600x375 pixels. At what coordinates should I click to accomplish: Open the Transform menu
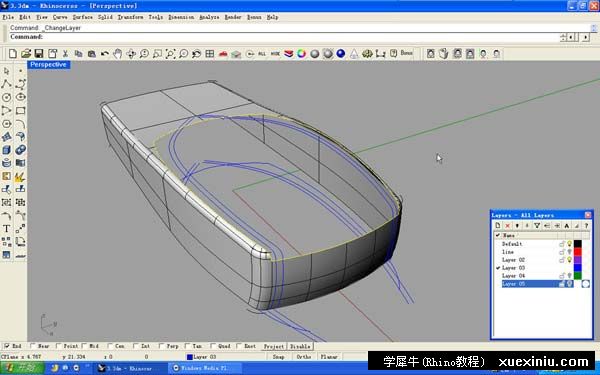click(130, 17)
